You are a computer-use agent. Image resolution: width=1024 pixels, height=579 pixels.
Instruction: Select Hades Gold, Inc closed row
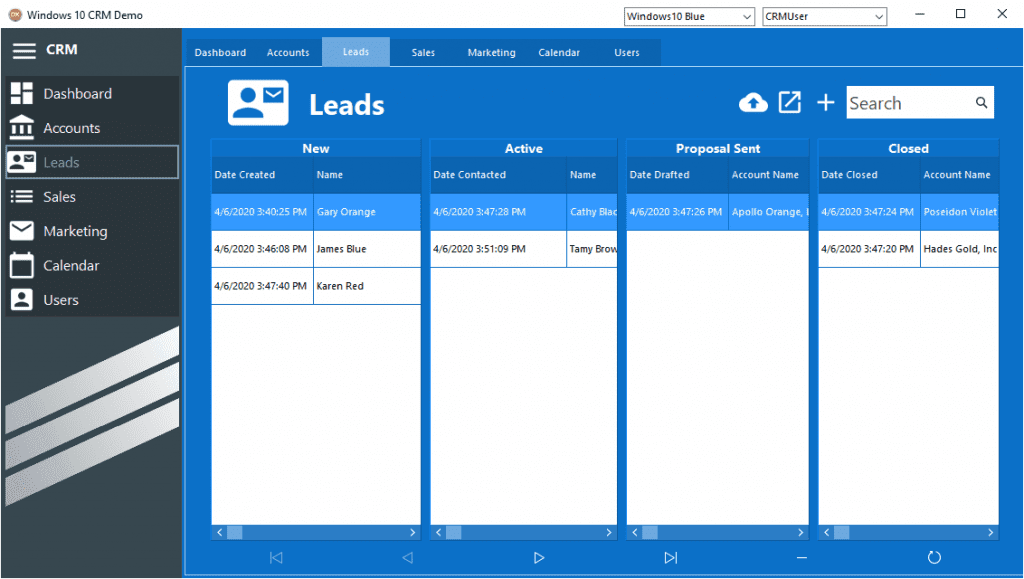[x=908, y=249]
